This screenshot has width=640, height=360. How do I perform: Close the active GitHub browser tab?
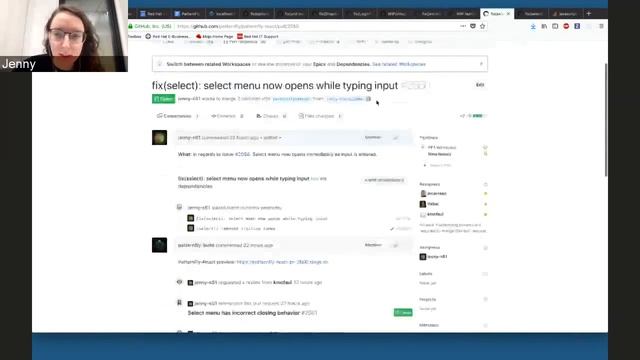[508, 13]
